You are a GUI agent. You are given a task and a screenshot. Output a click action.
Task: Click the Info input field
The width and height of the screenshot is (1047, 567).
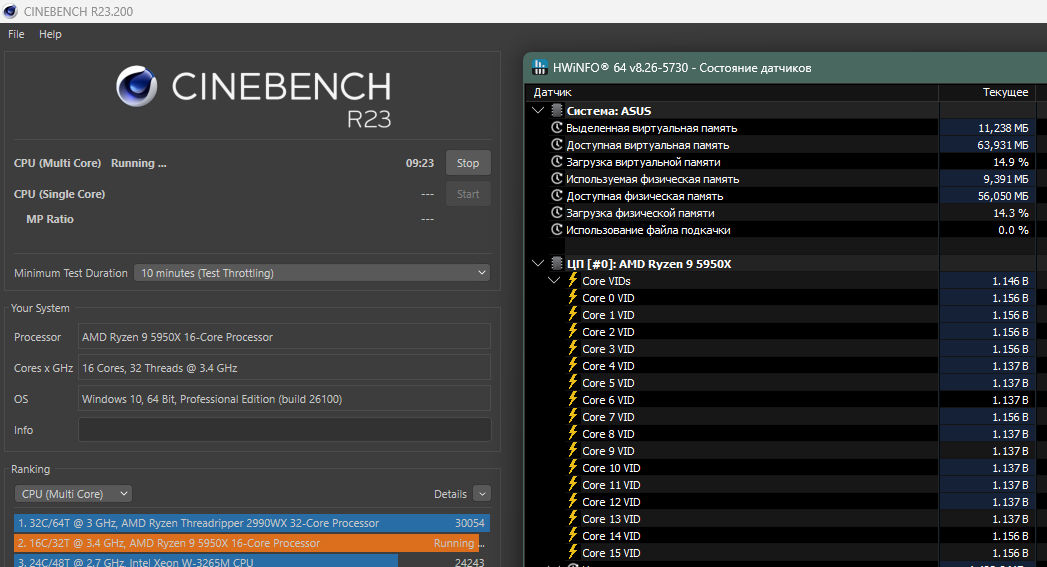point(284,430)
